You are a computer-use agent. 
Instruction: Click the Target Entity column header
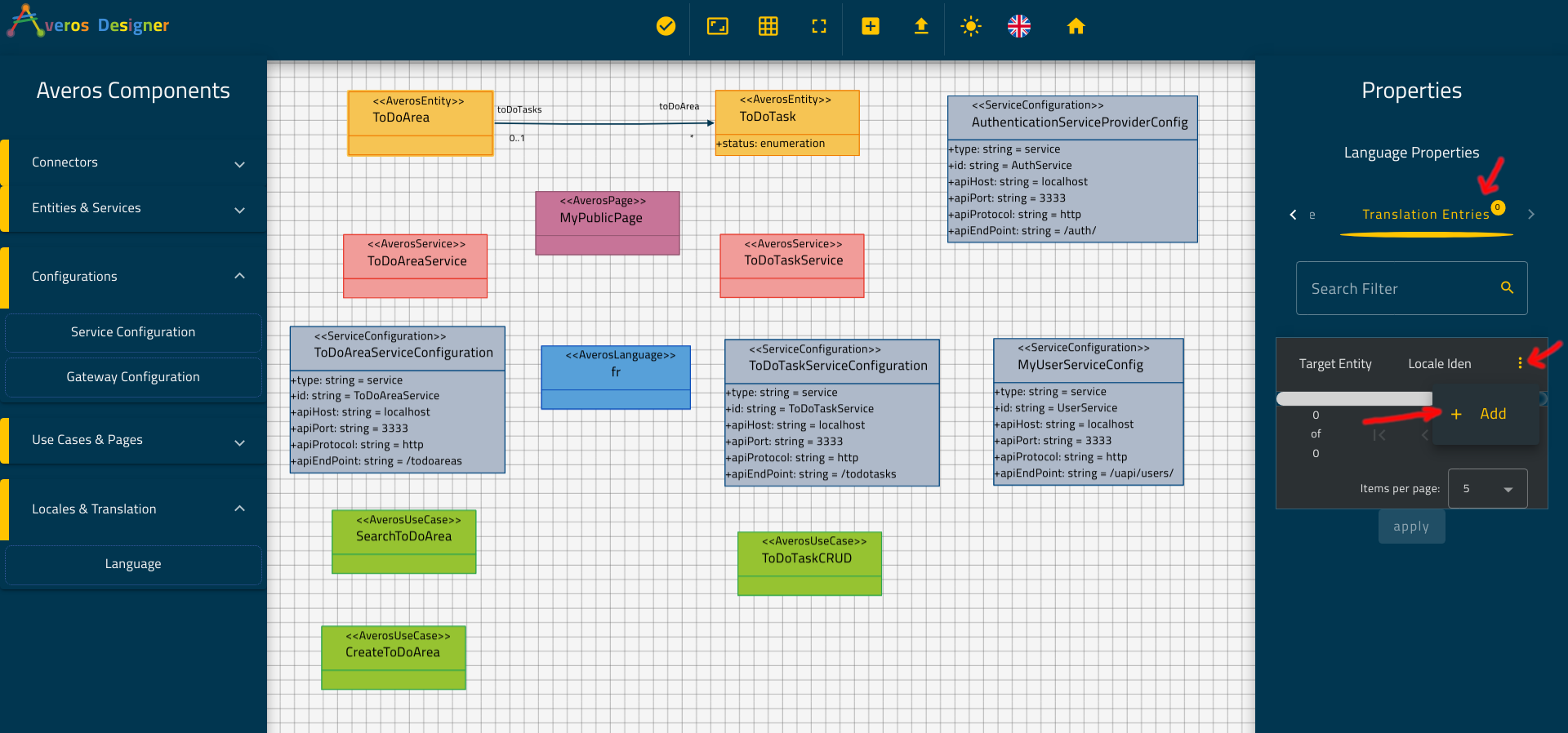coord(1335,364)
